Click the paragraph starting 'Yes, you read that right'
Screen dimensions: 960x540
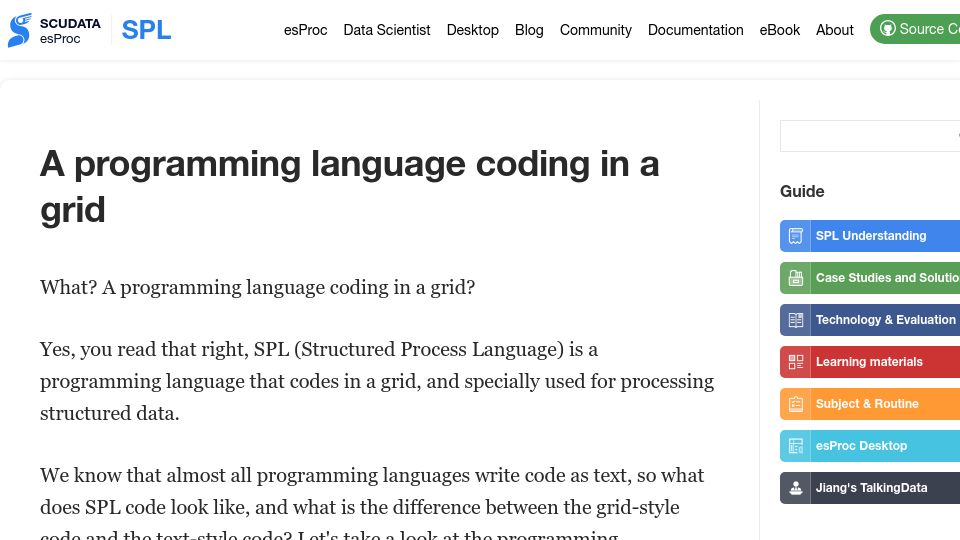click(377, 381)
